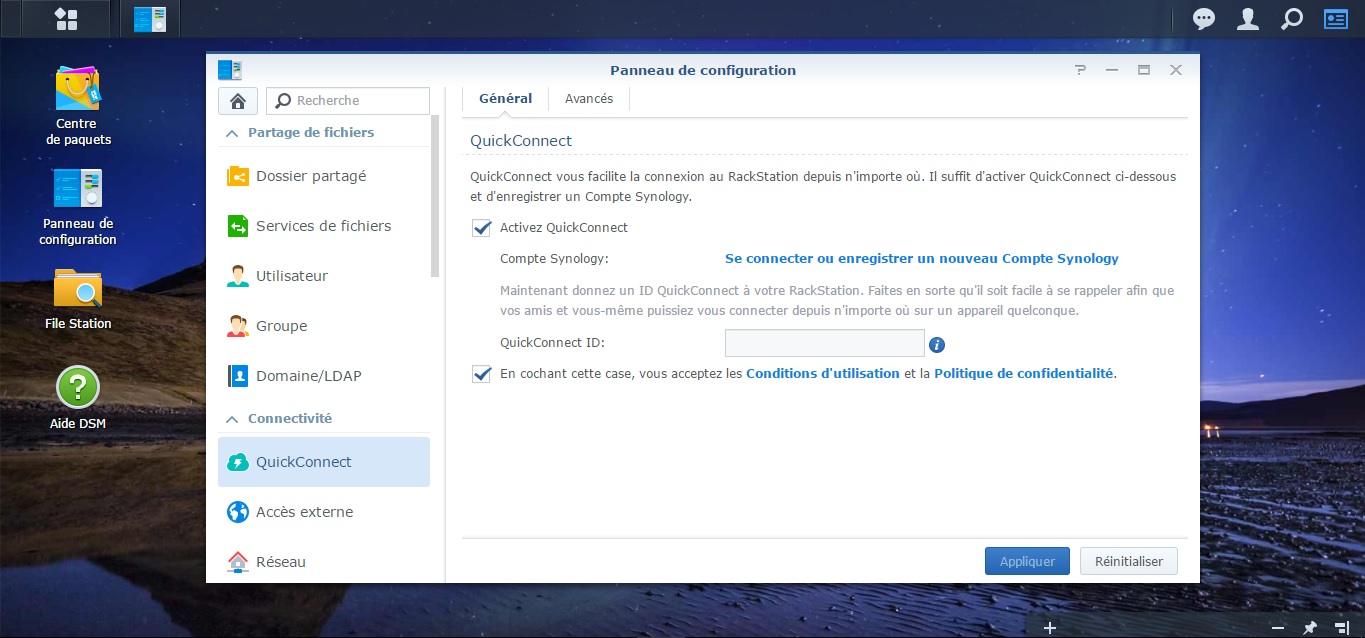
Task: Toggle the terms acceptance checkbox
Action: 482,374
